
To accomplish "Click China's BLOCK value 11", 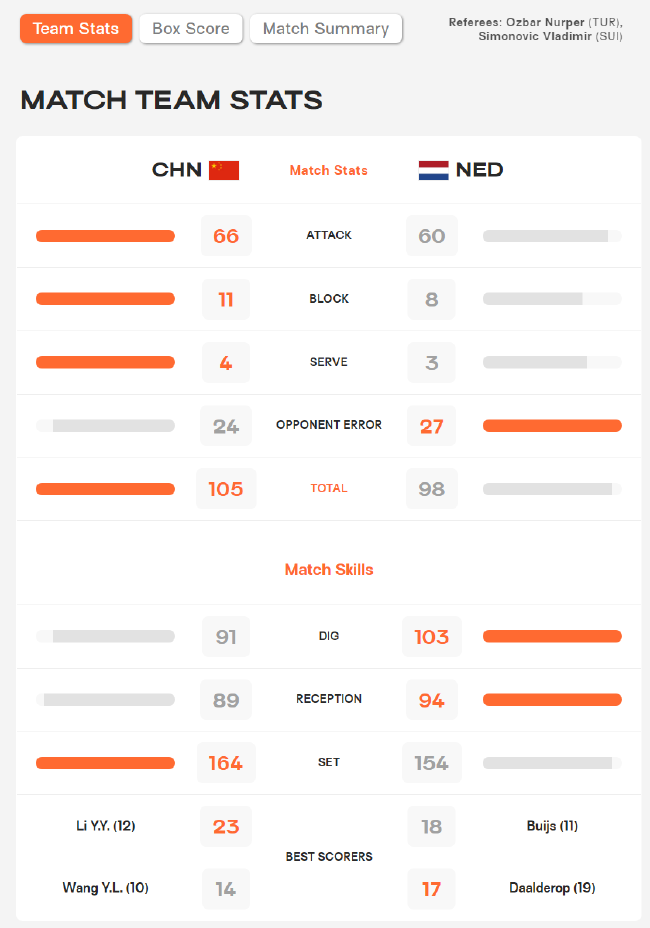I will [x=226, y=299].
